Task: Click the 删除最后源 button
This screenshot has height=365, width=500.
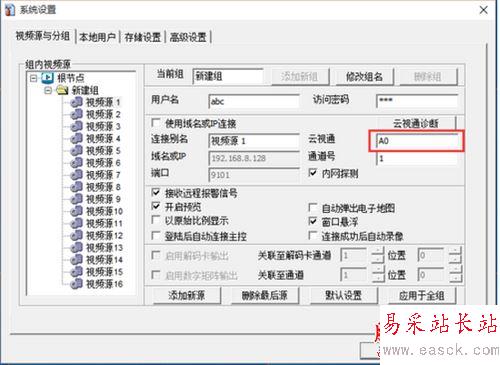Action: pos(265,296)
